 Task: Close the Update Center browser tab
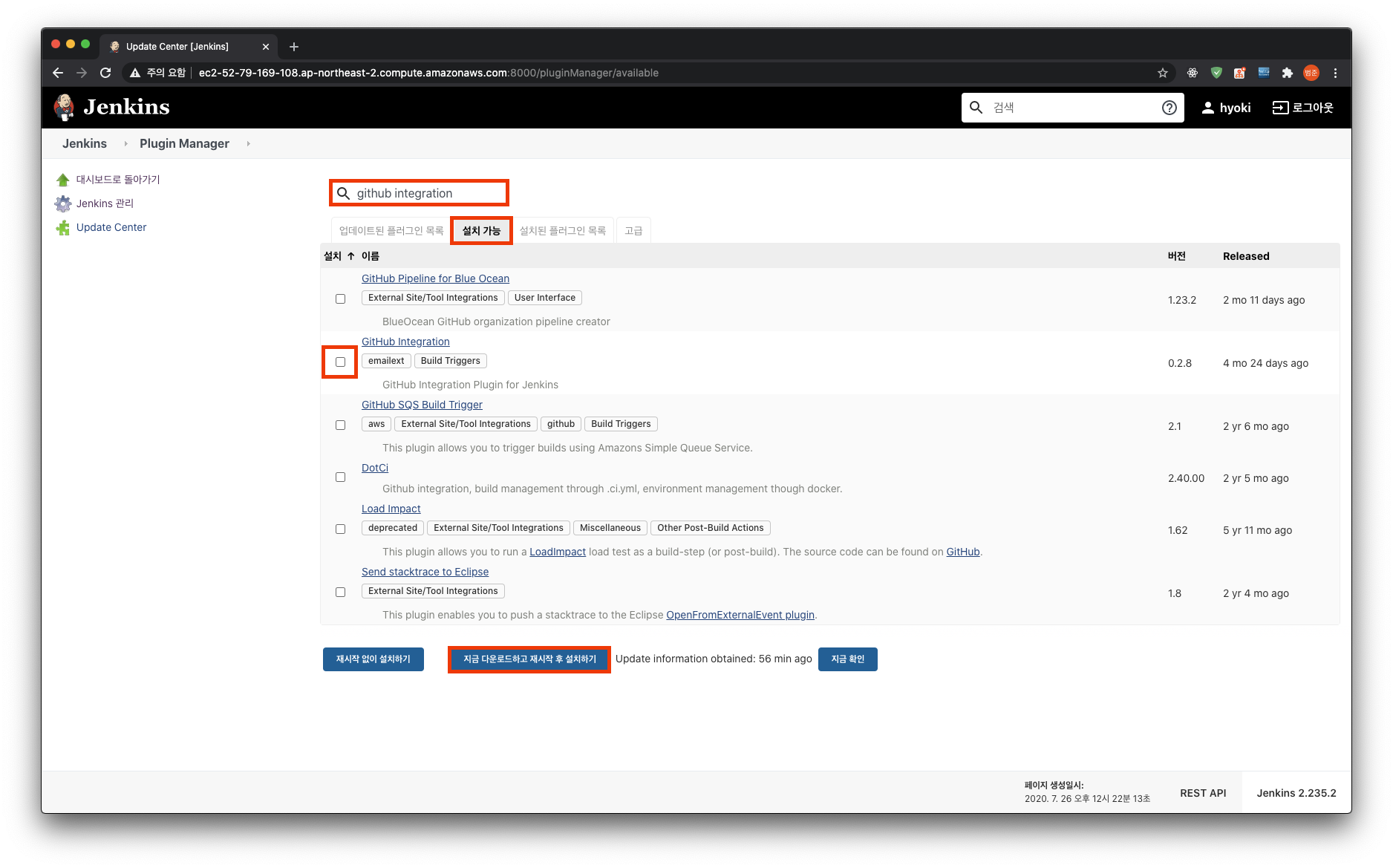tap(266, 47)
